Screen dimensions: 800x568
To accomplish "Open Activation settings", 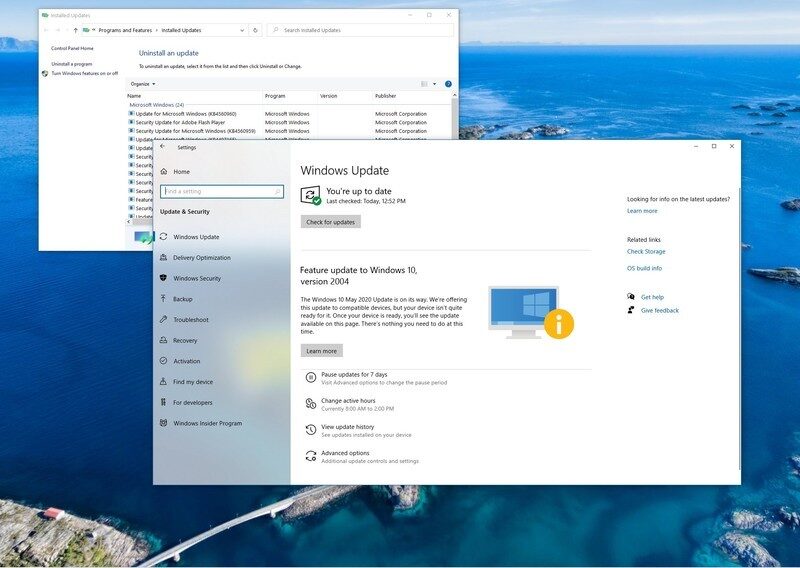I will tap(187, 361).
